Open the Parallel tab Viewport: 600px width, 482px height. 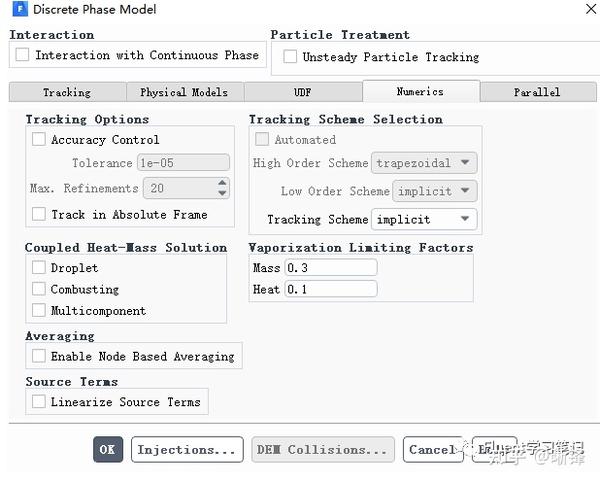537,92
